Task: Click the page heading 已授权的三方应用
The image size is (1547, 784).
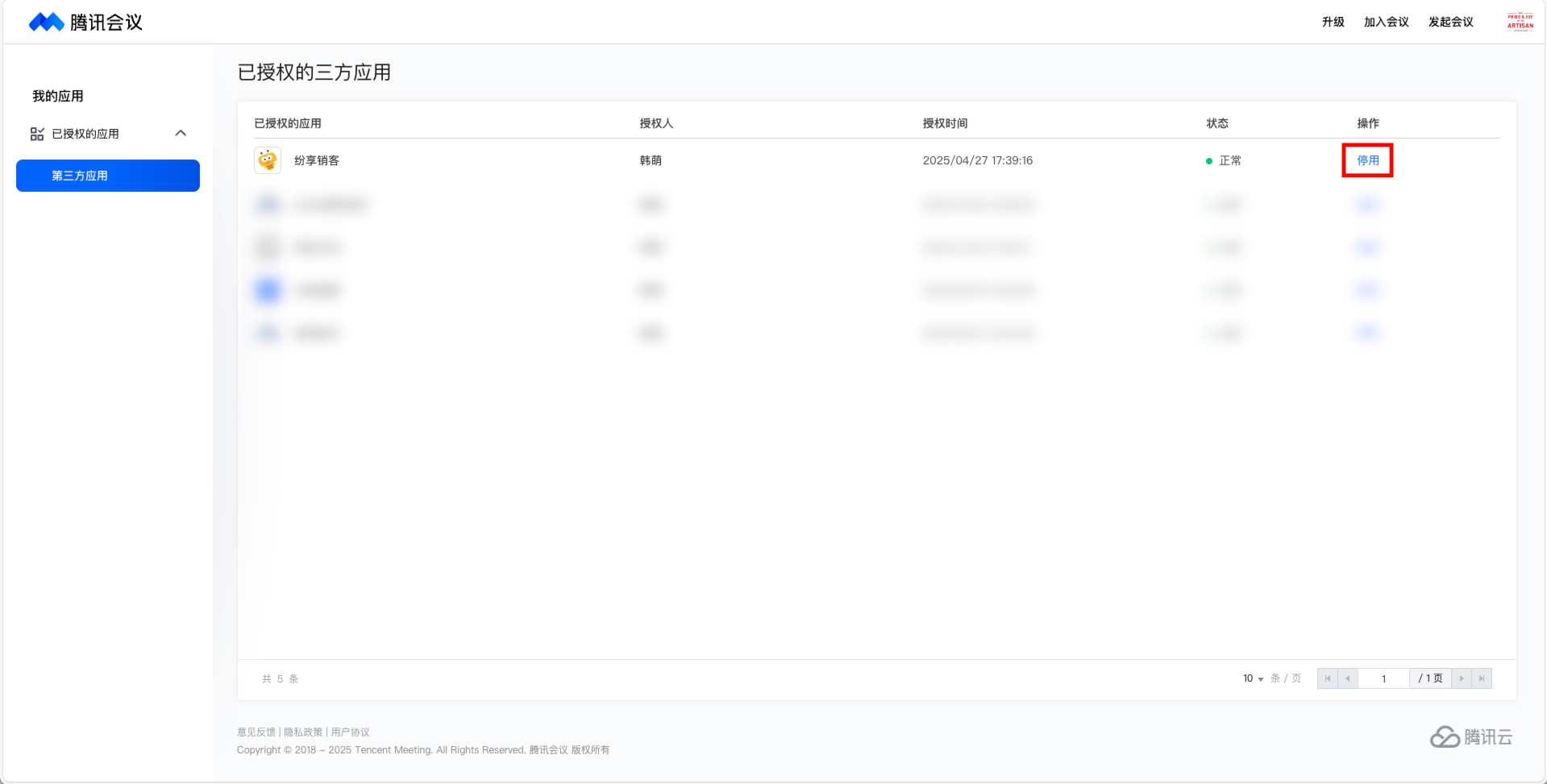Action: (314, 73)
